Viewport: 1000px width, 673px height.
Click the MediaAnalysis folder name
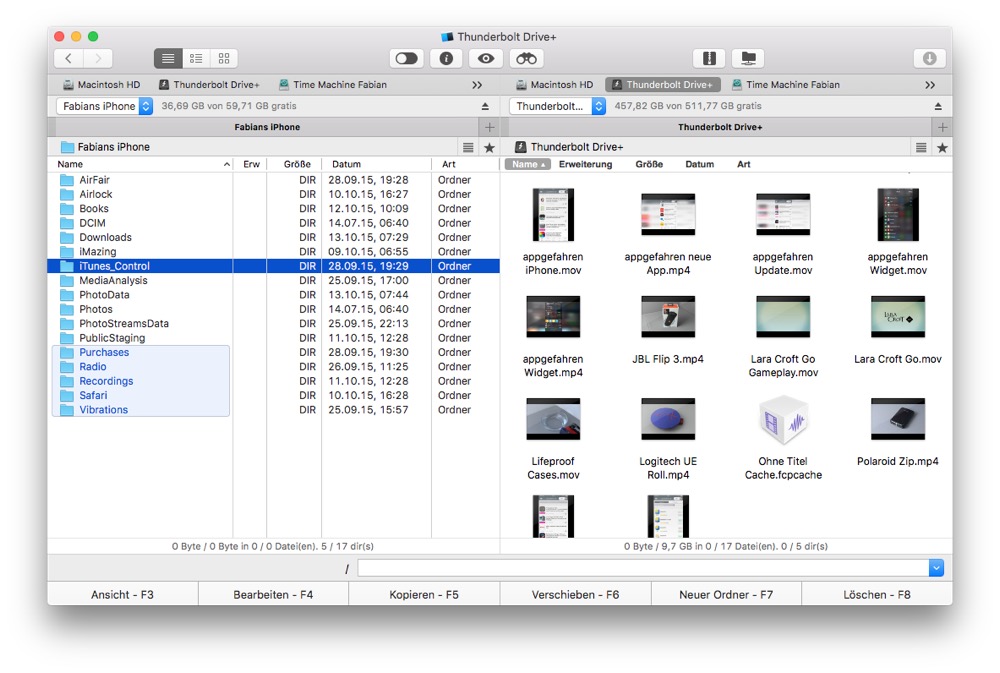coord(113,281)
